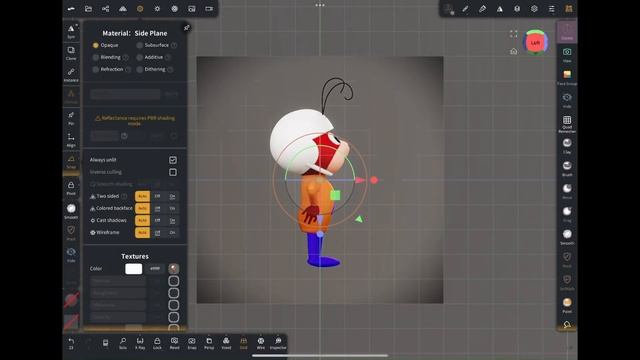The image size is (640, 360).
Task: Select the Gizmo tool in right toolbar
Action: (567, 31)
